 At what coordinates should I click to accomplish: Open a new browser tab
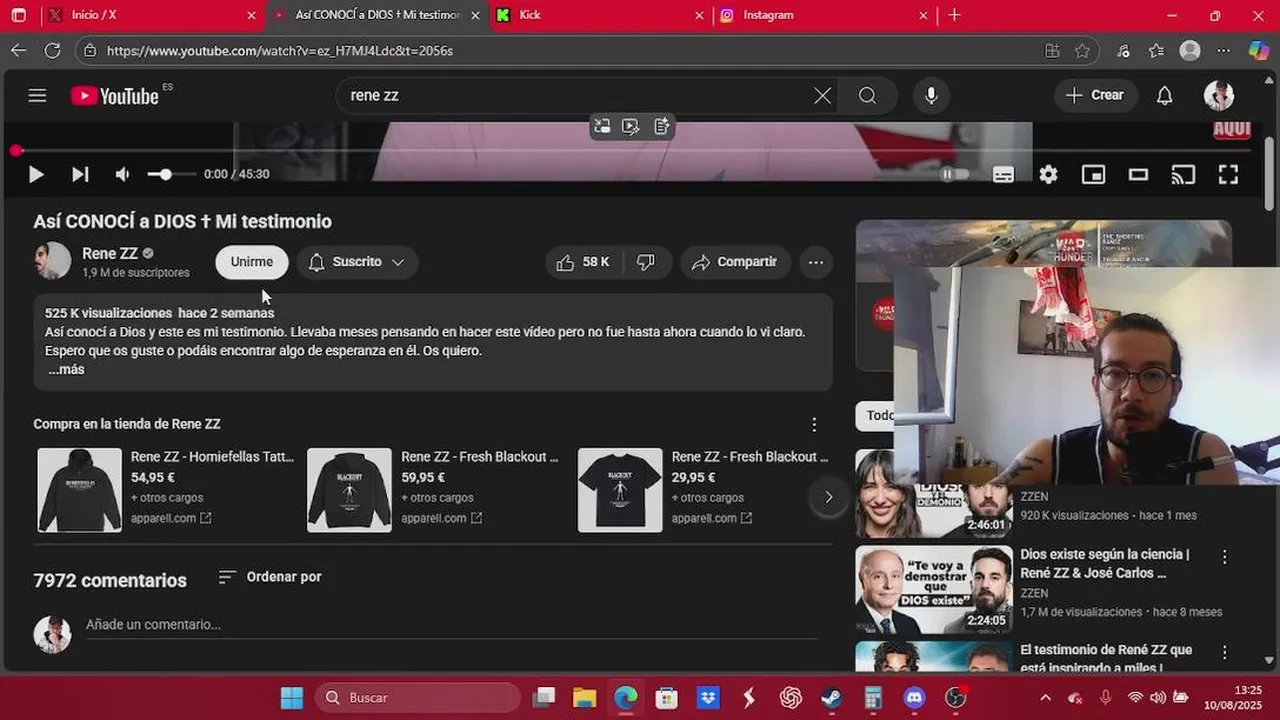[954, 15]
